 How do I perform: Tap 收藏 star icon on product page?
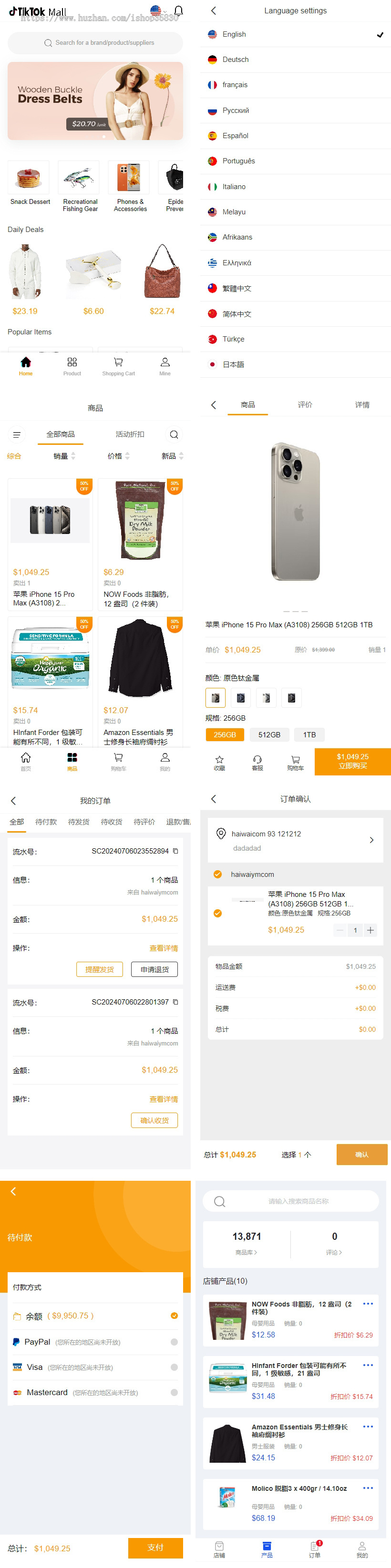point(220,759)
